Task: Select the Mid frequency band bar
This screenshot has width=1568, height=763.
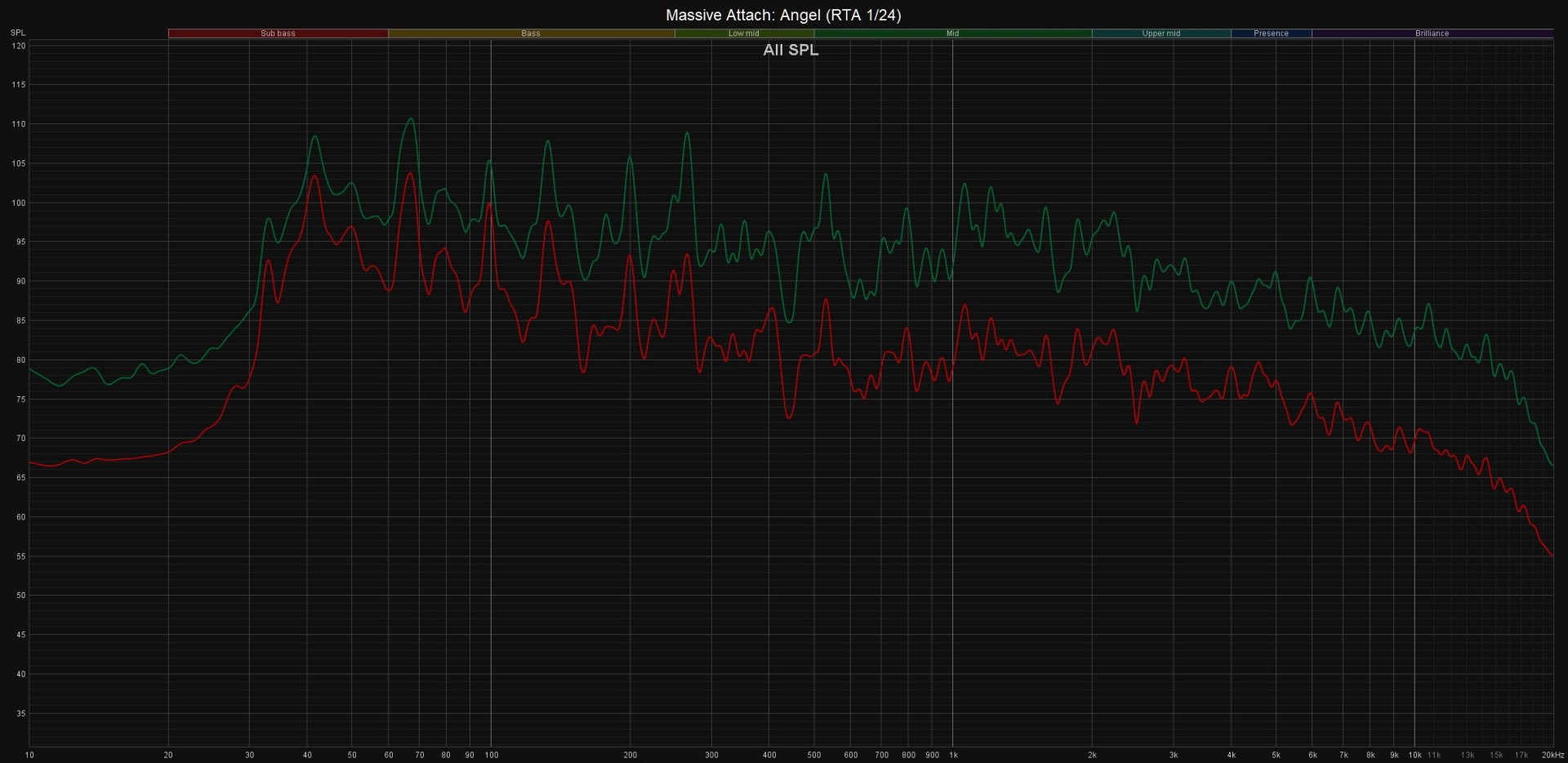Action: [952, 33]
